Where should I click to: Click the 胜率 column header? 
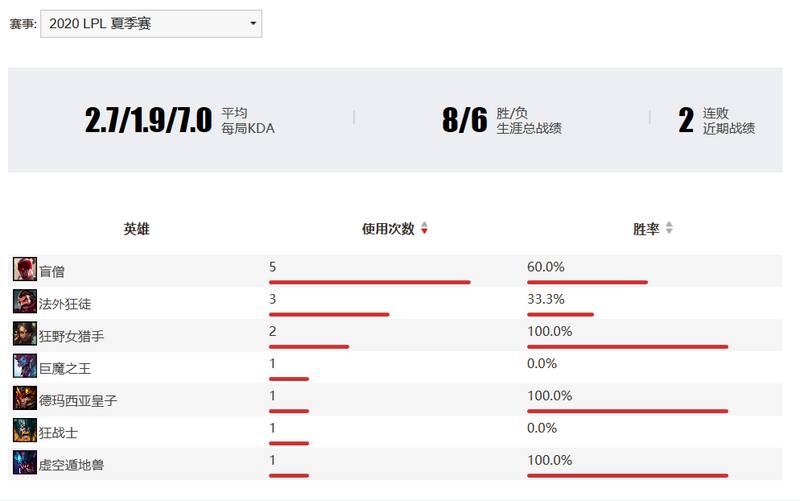[646, 229]
